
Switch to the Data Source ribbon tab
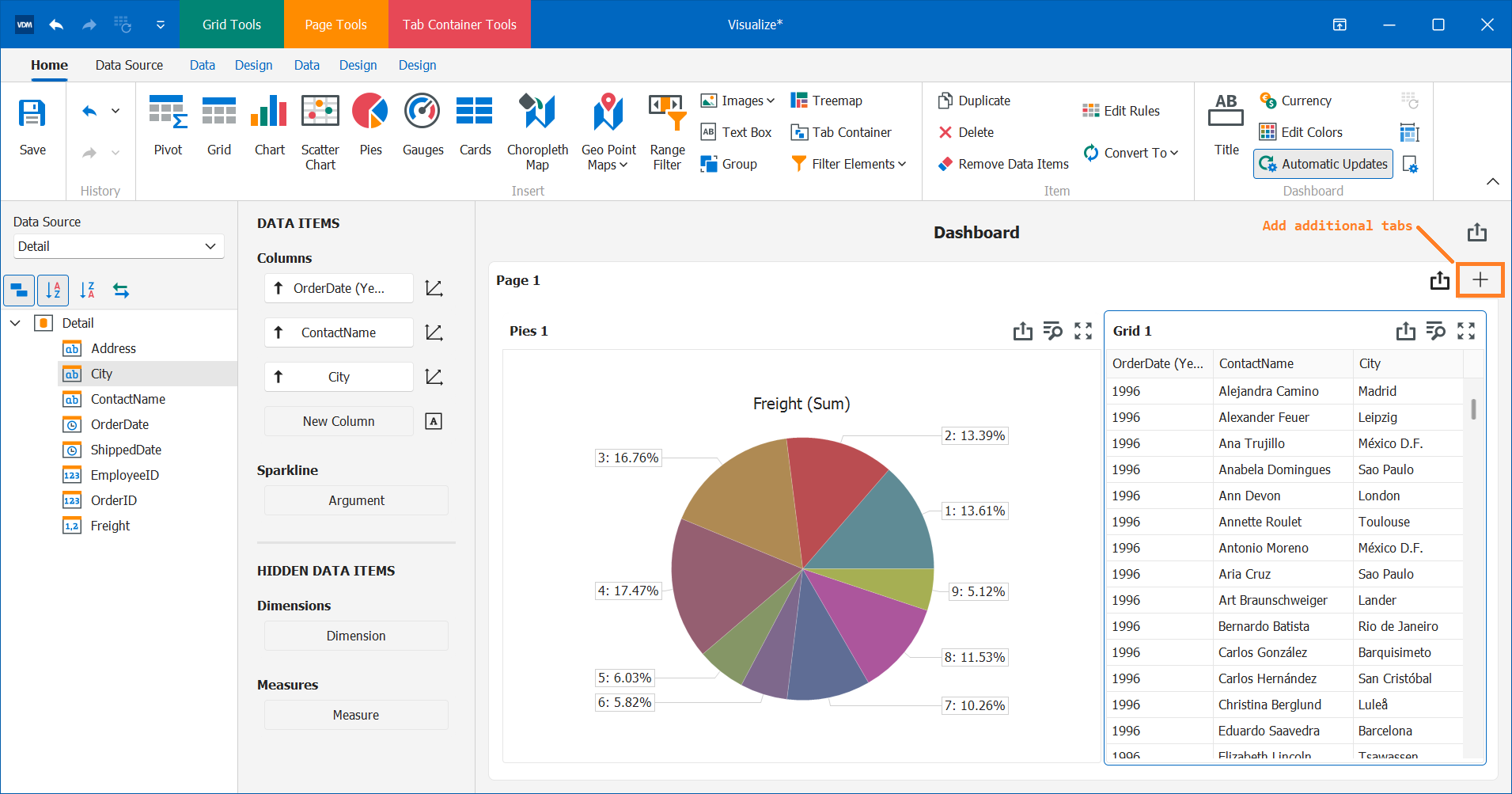tap(129, 65)
